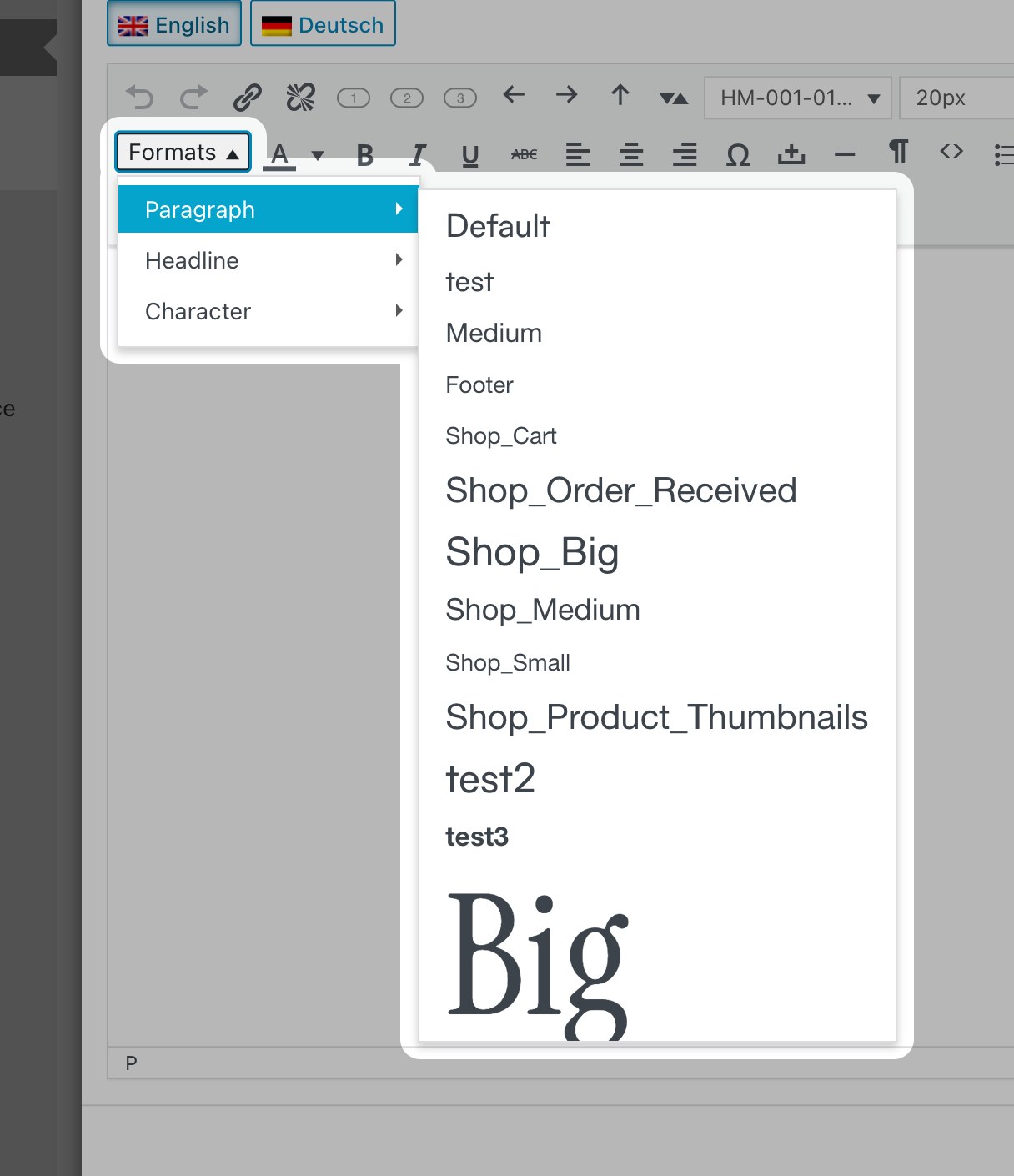
Task: Open the Headline formats submenu
Action: [268, 260]
